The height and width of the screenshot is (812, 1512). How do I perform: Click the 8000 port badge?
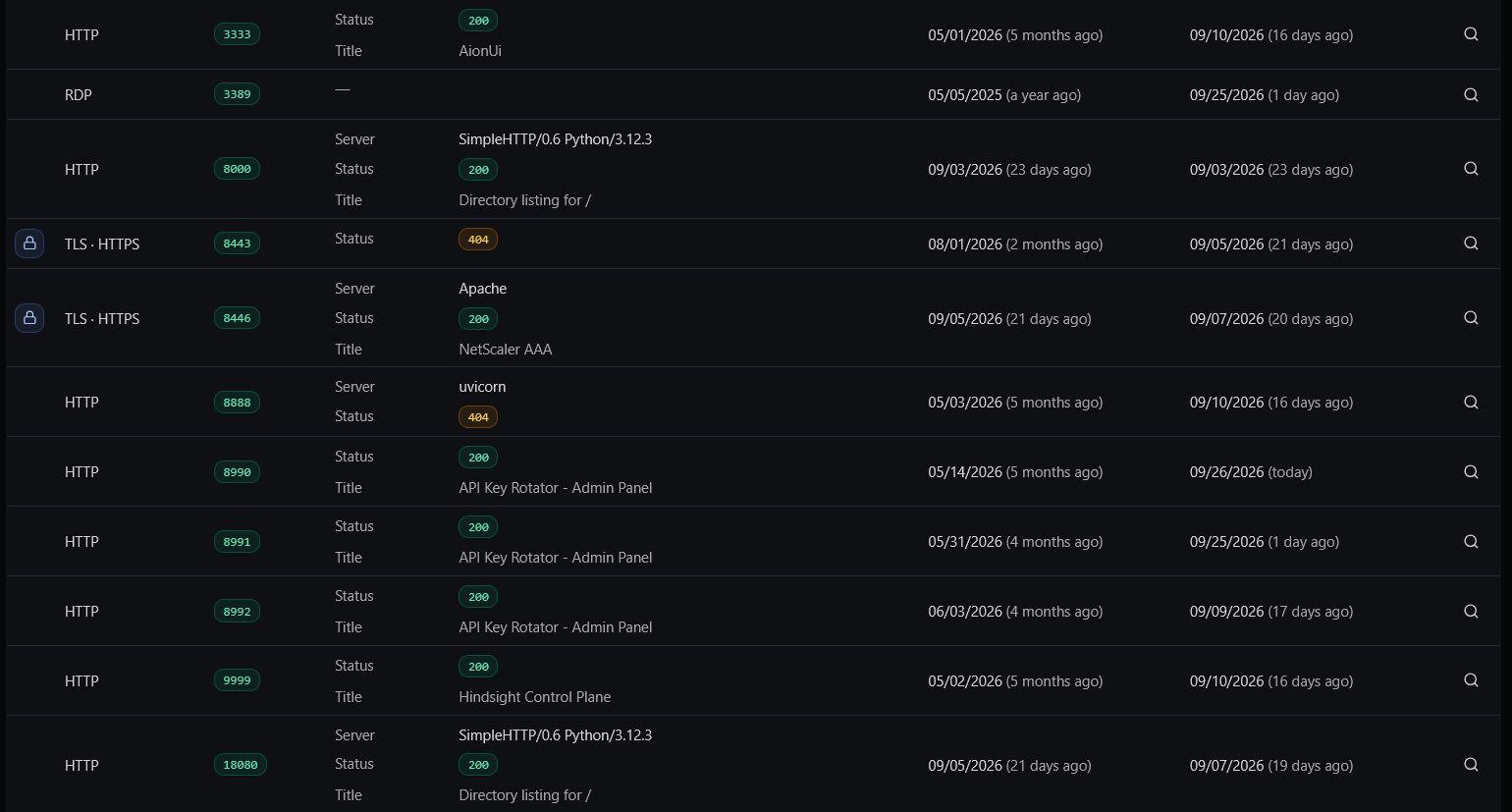tap(237, 169)
